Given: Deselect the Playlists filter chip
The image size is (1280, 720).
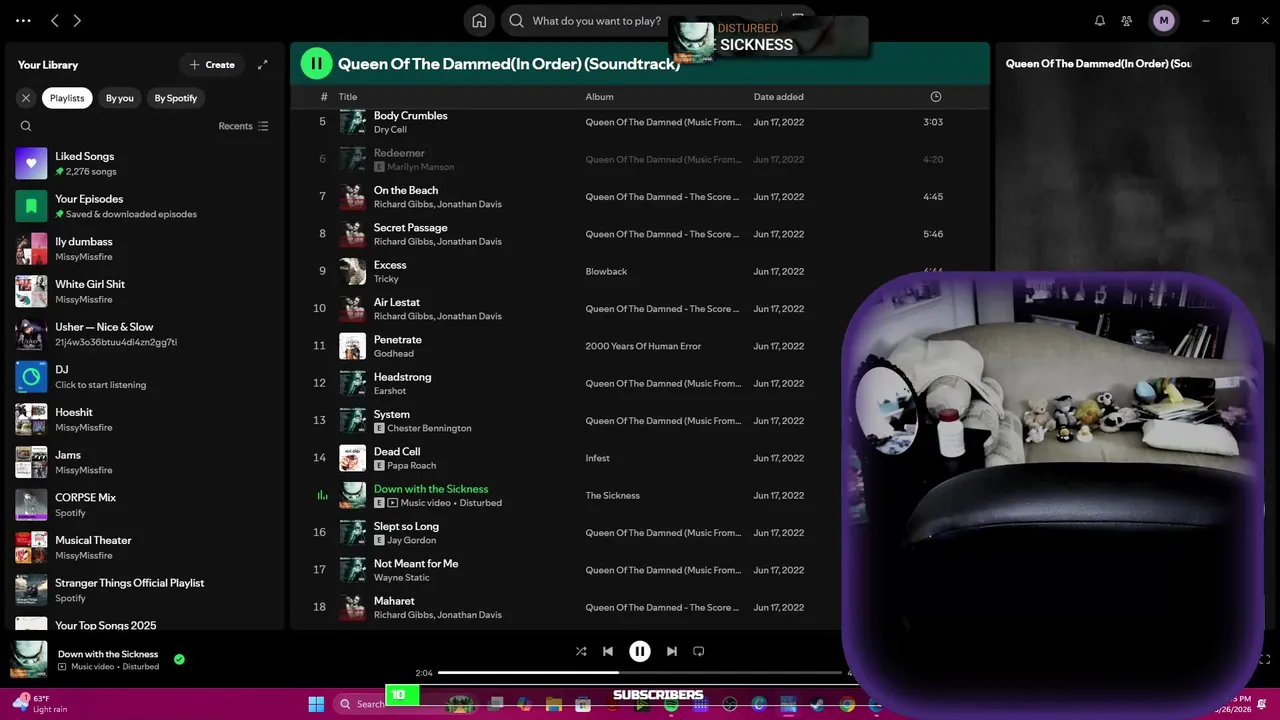Looking at the screenshot, I should pos(67,98).
